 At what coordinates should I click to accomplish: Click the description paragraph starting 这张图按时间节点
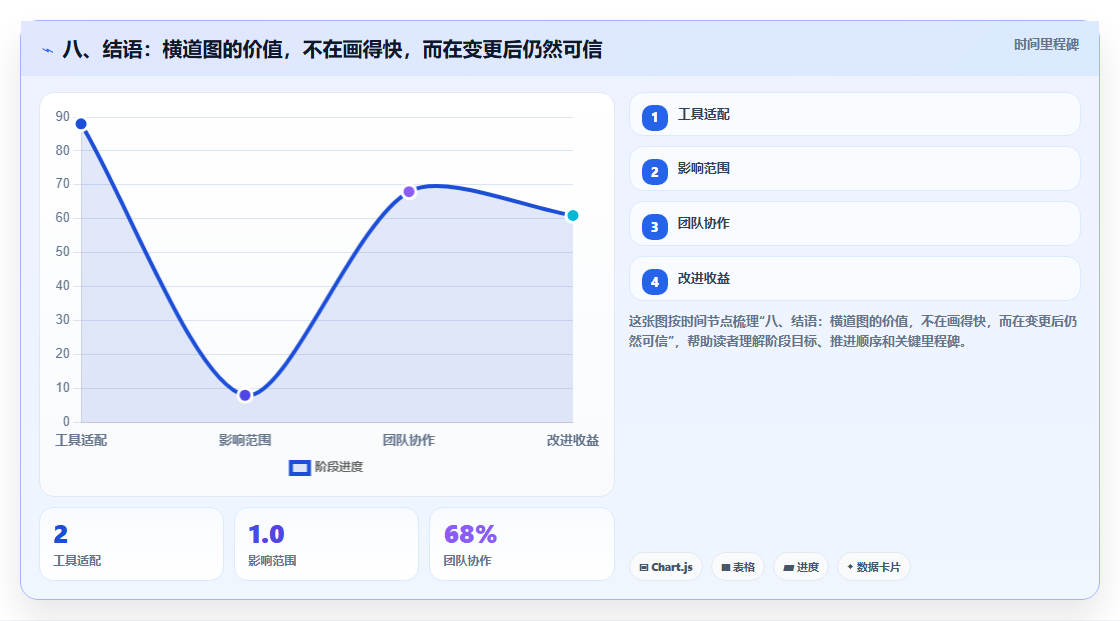click(x=853, y=332)
